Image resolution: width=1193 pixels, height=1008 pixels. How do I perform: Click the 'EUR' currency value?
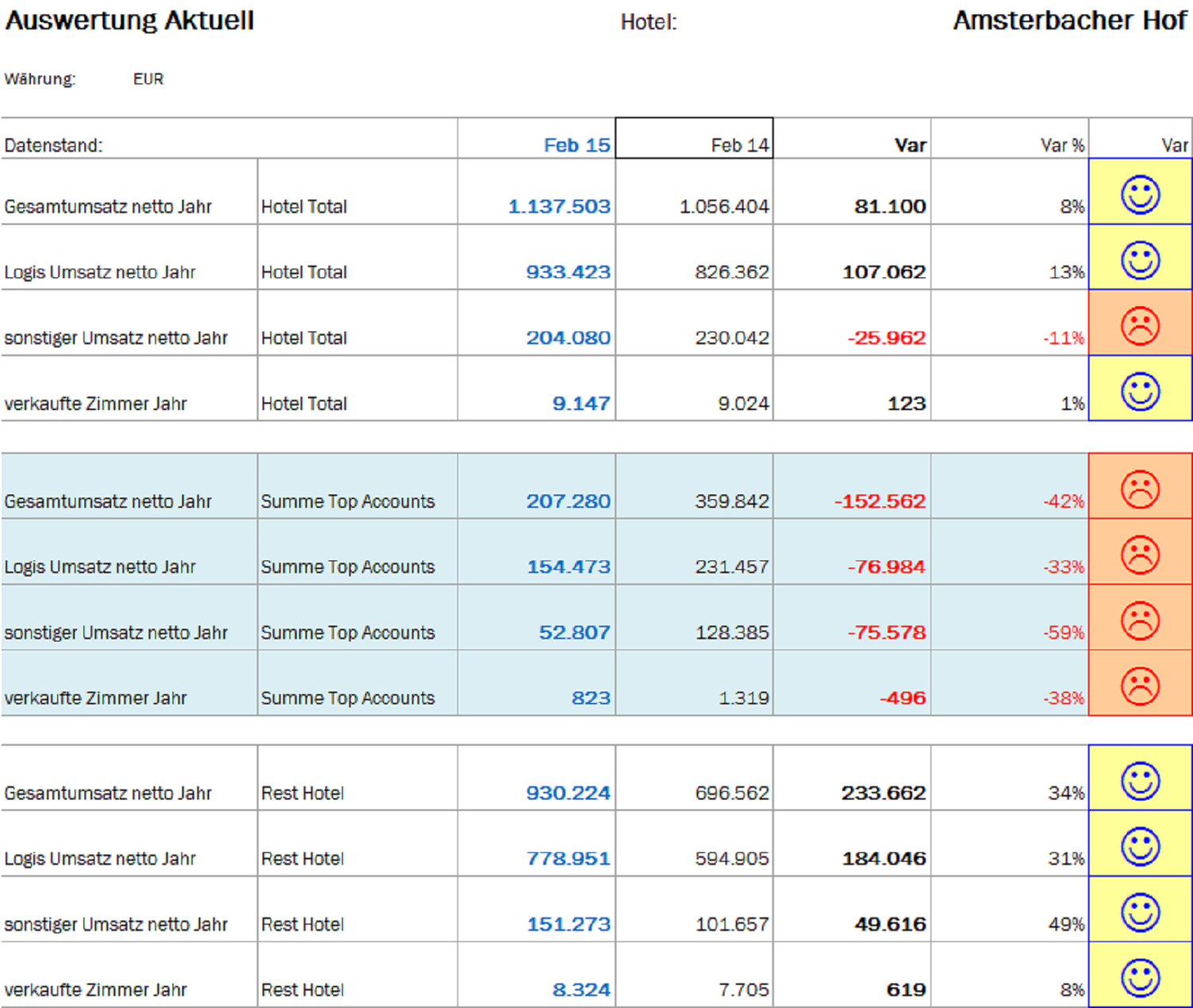click(x=149, y=79)
